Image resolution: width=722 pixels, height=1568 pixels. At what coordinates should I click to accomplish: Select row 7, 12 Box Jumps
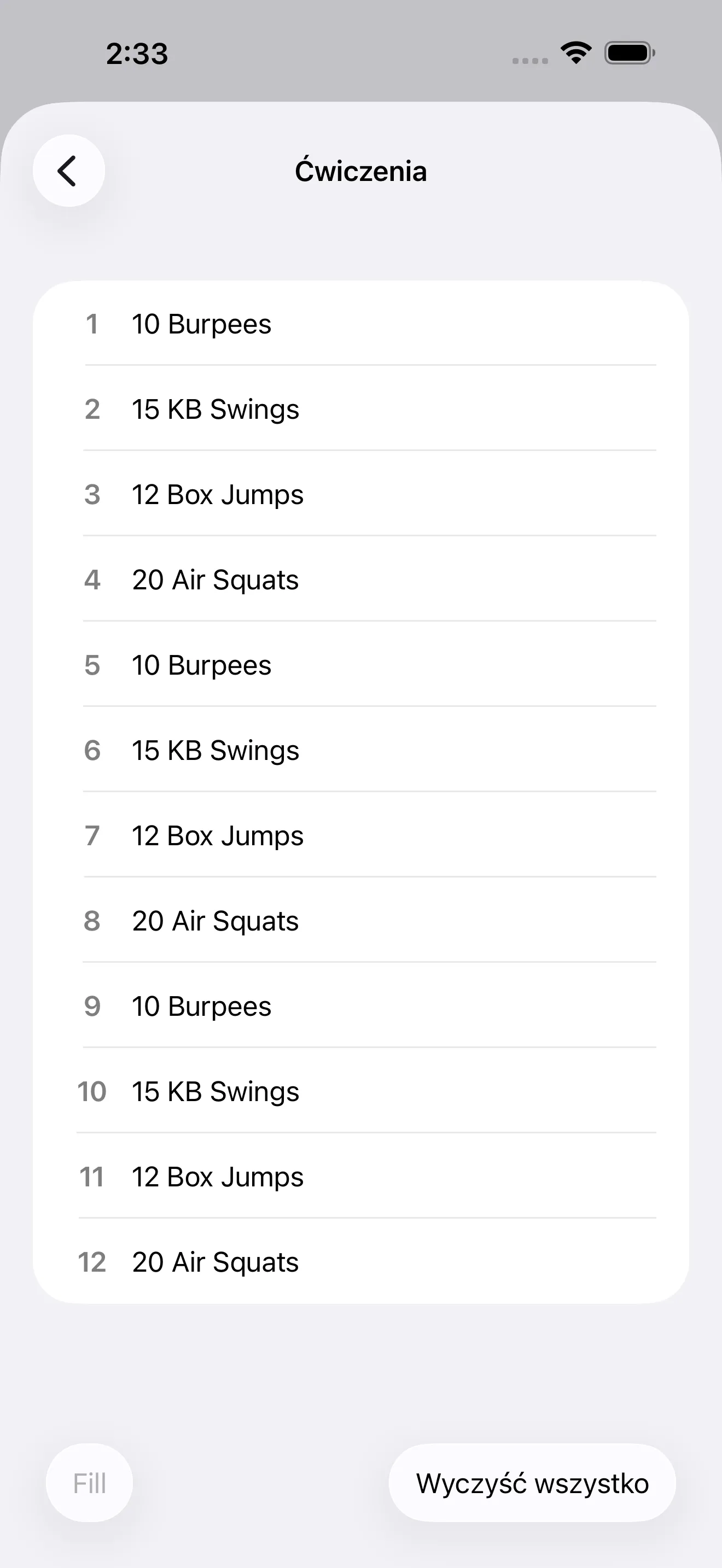[x=360, y=835]
